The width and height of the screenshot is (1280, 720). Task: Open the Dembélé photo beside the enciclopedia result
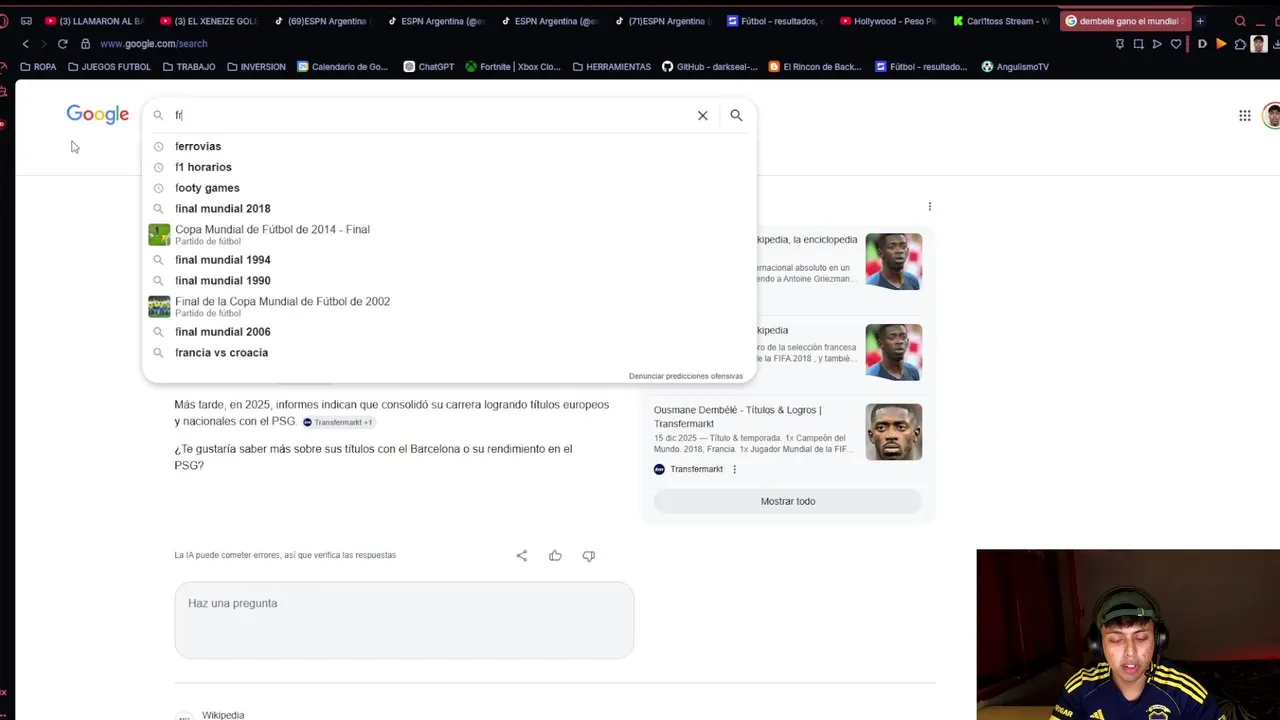pos(893,262)
